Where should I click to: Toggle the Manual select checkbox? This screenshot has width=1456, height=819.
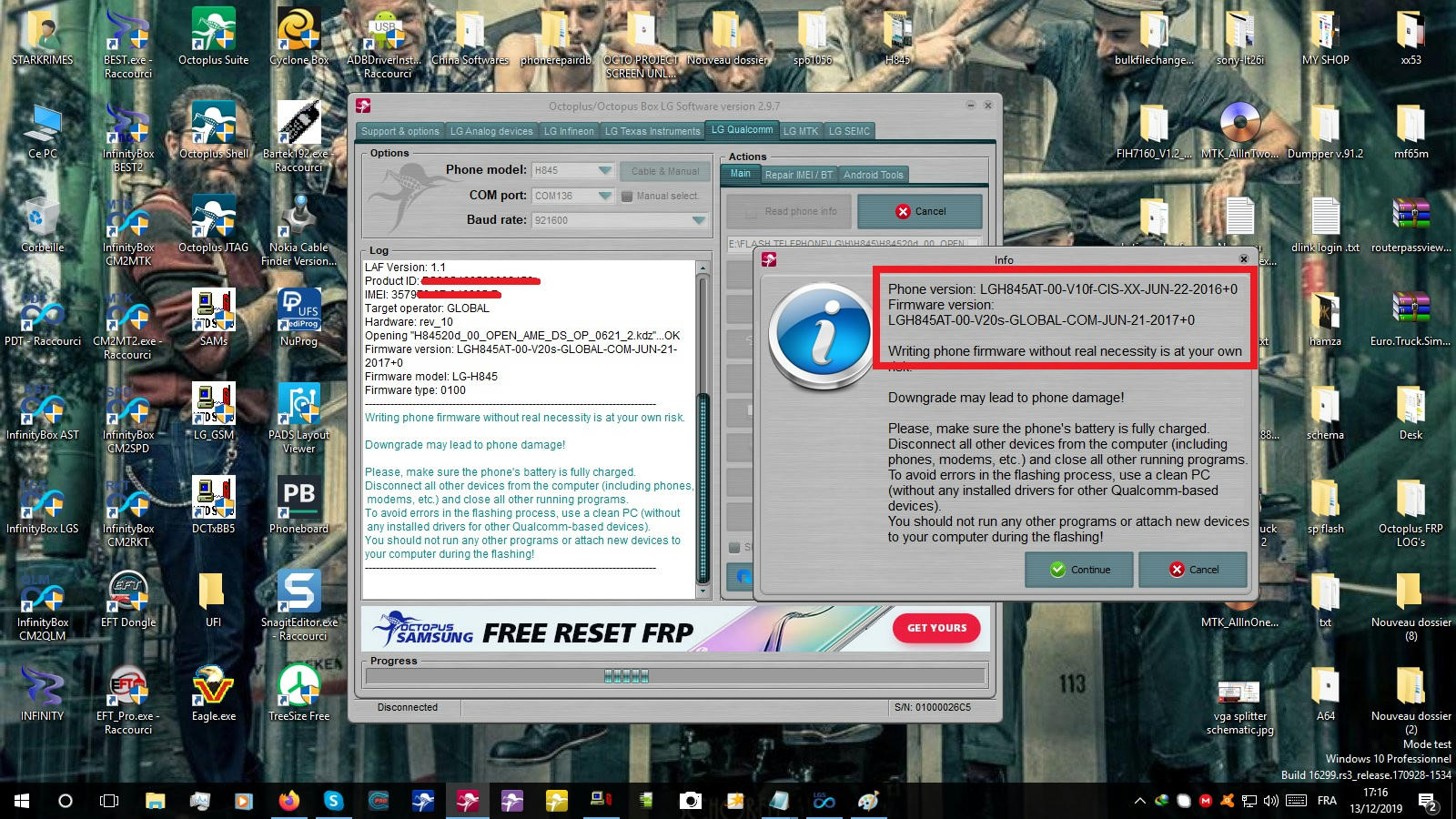click(627, 196)
